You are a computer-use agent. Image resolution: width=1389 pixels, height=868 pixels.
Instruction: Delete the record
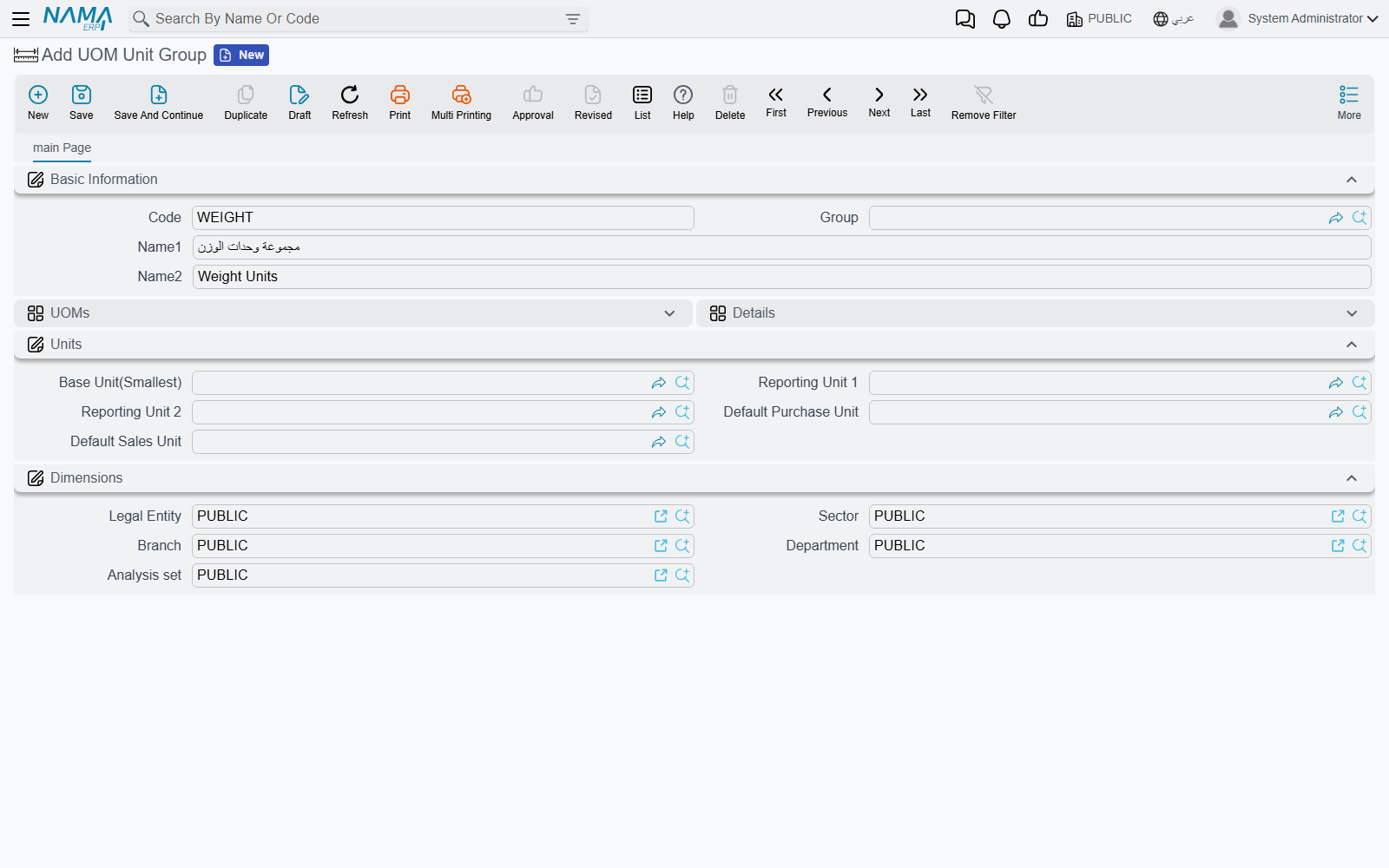[x=730, y=102]
